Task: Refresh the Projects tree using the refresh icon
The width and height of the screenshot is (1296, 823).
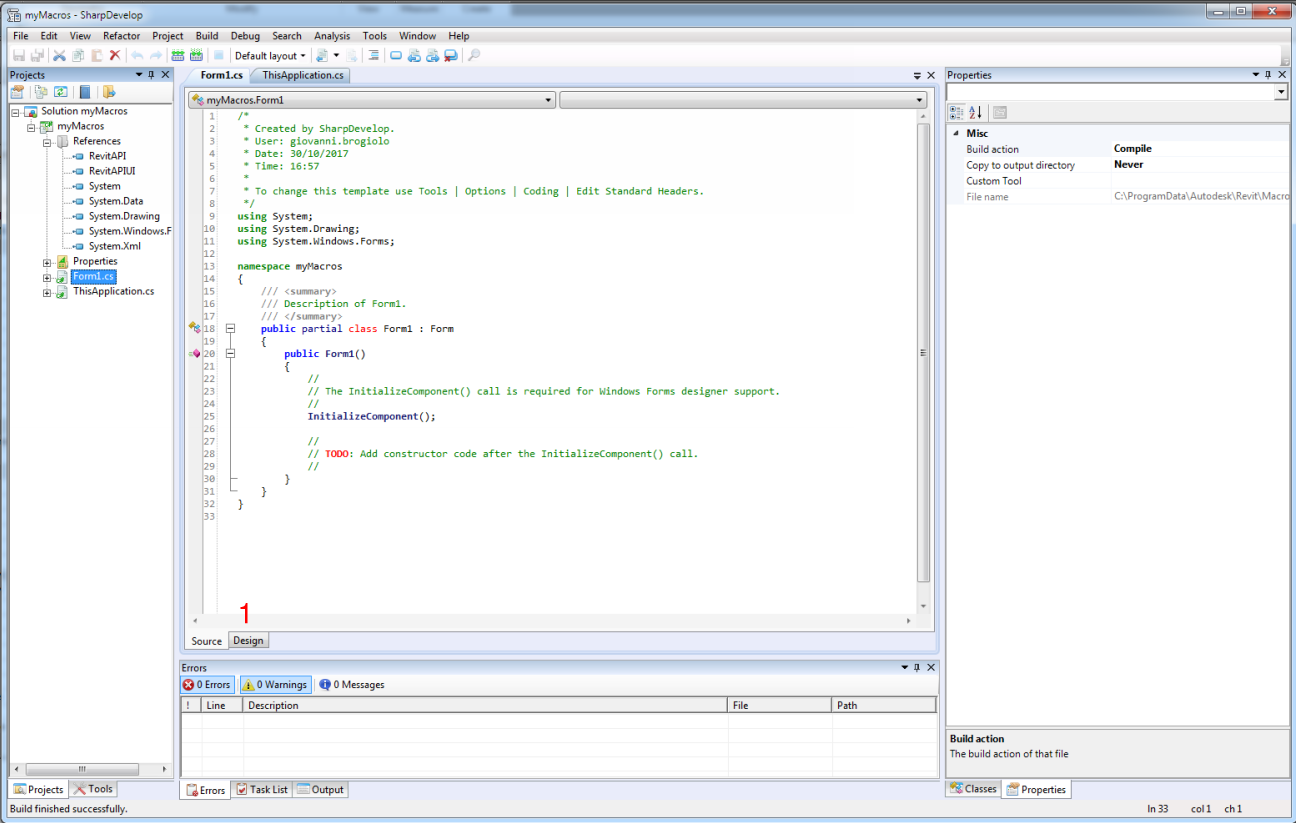Action: pyautogui.click(x=60, y=91)
